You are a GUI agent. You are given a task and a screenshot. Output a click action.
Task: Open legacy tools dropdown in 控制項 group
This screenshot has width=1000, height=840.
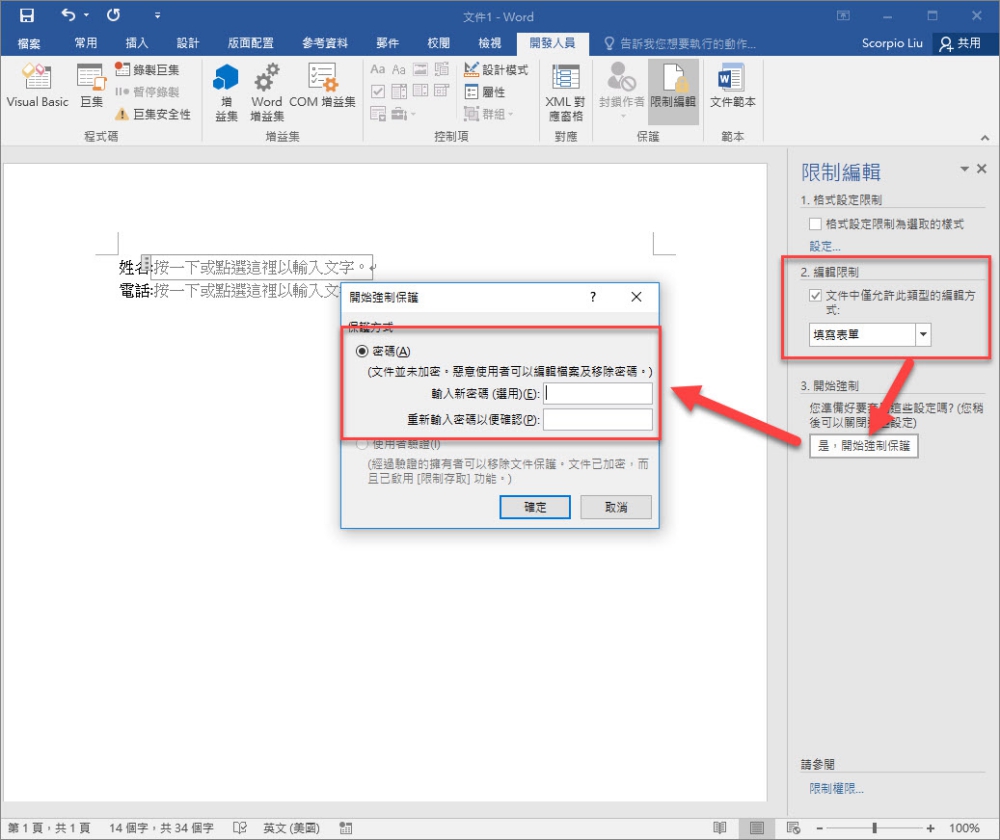(403, 114)
